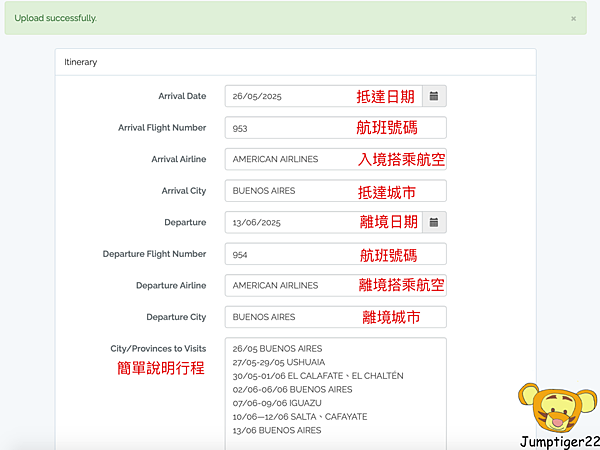Click into the Arrival City field

336,191
